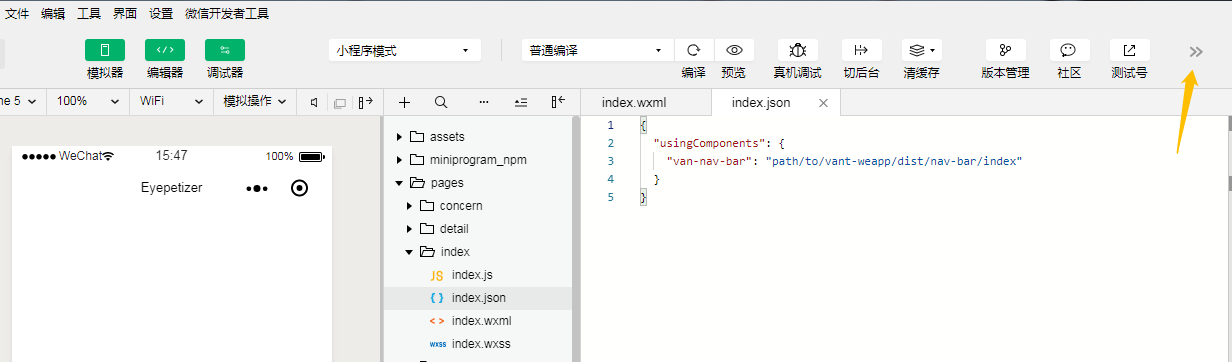Click the 测试号 test account icon
Screen dimensions: 1232x362
(1129, 50)
